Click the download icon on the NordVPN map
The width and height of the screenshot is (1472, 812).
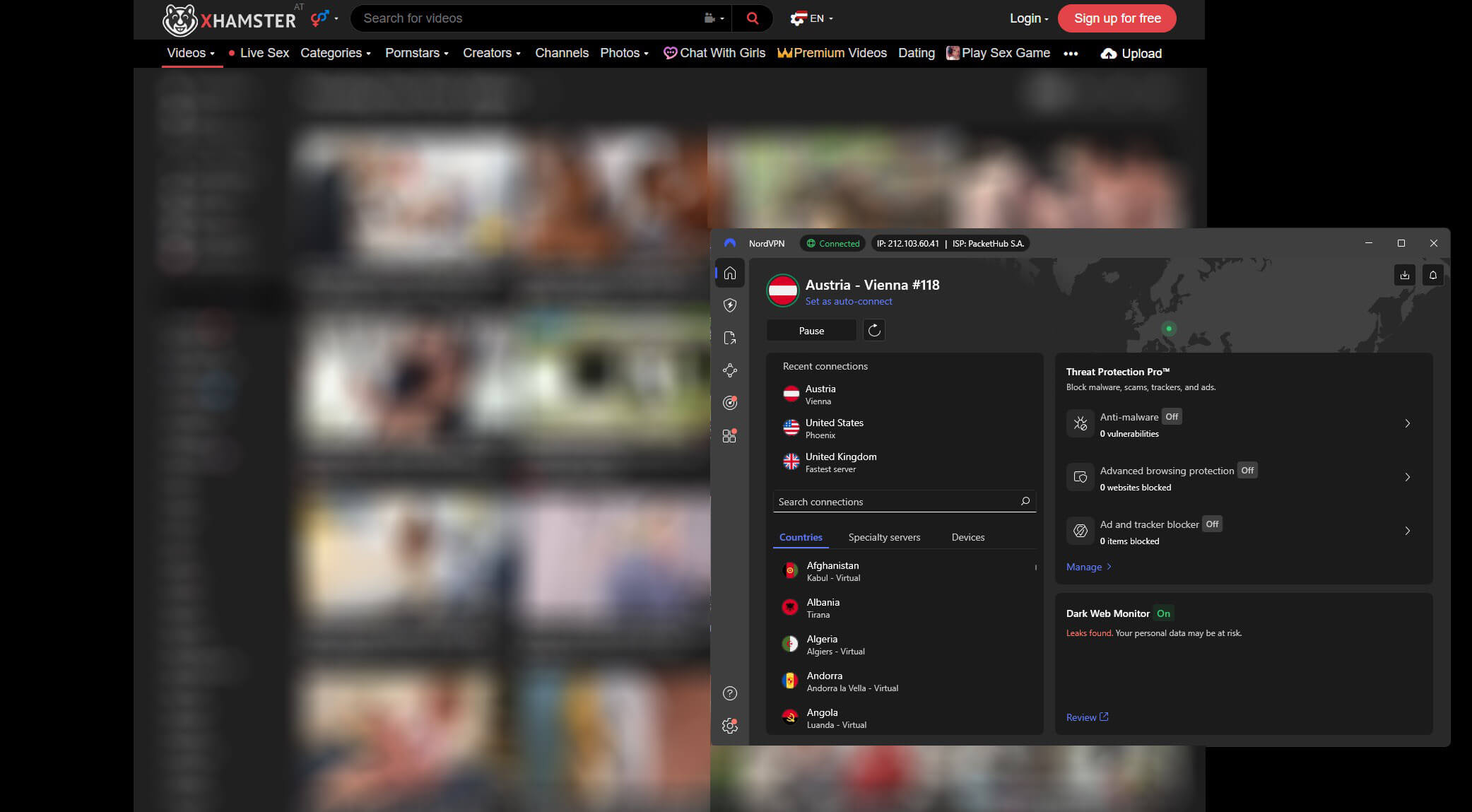tap(1405, 275)
